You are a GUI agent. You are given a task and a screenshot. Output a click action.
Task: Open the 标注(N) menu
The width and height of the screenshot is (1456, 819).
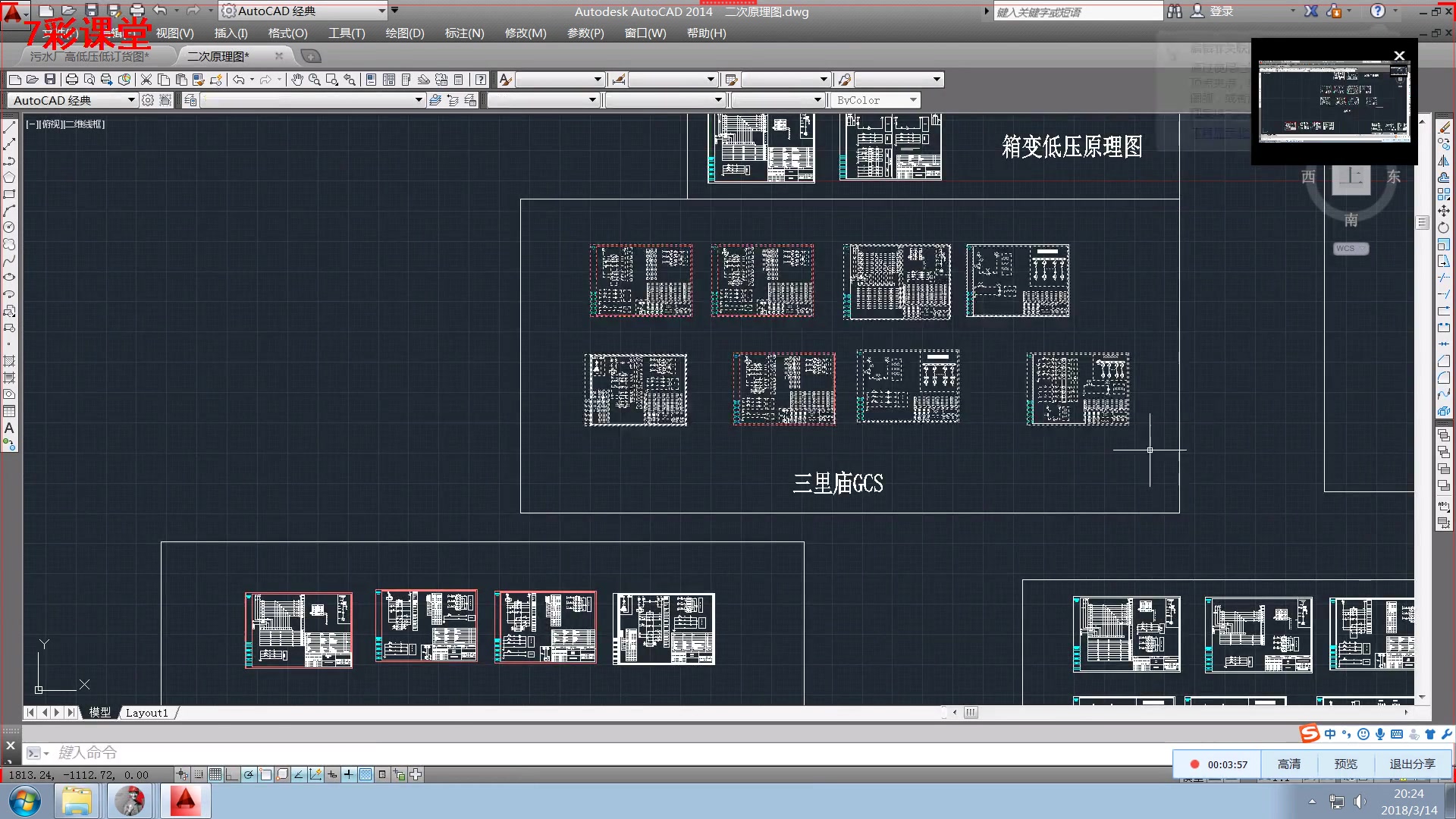[x=464, y=33]
